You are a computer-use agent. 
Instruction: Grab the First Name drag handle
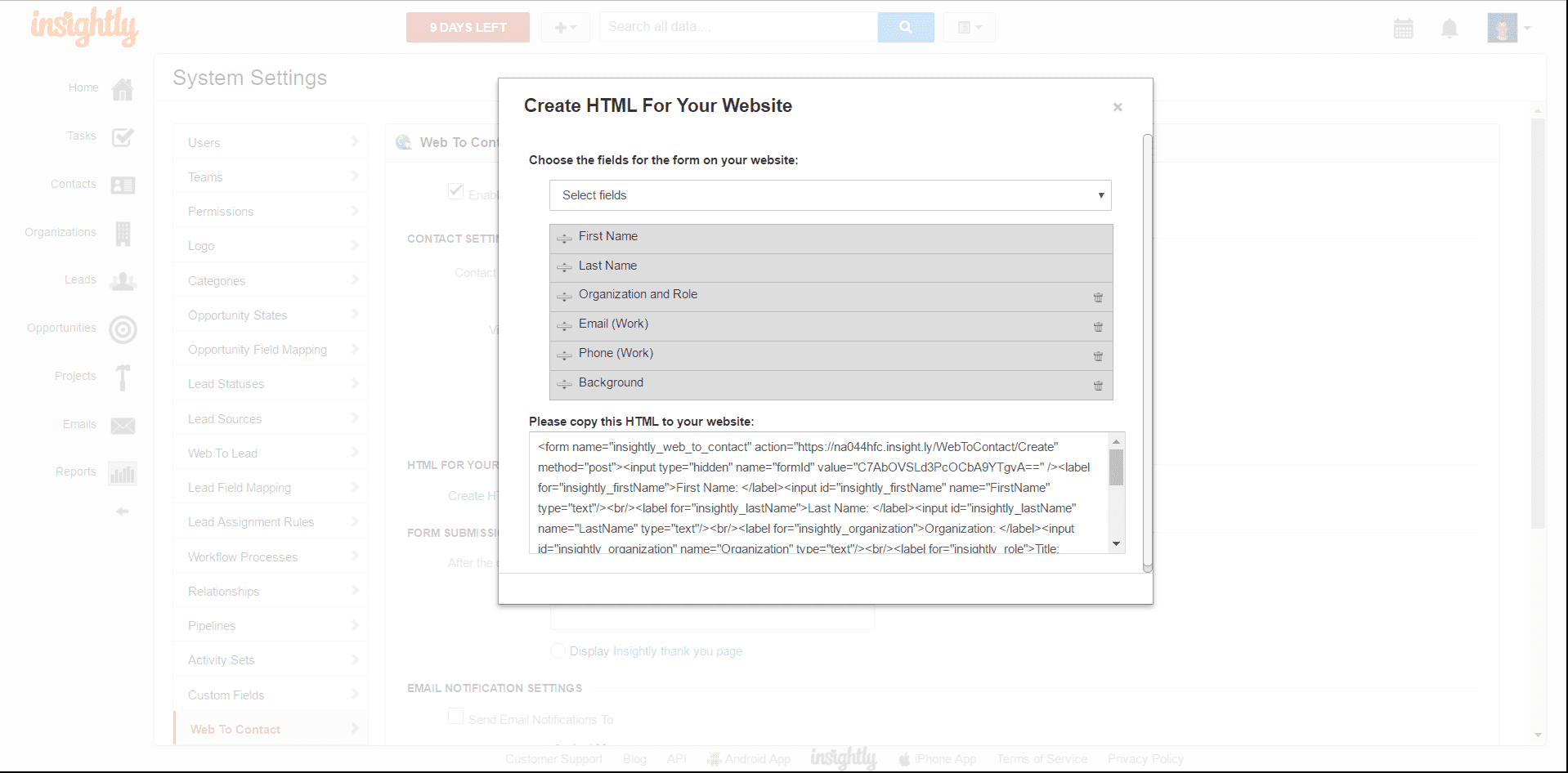[x=564, y=238]
